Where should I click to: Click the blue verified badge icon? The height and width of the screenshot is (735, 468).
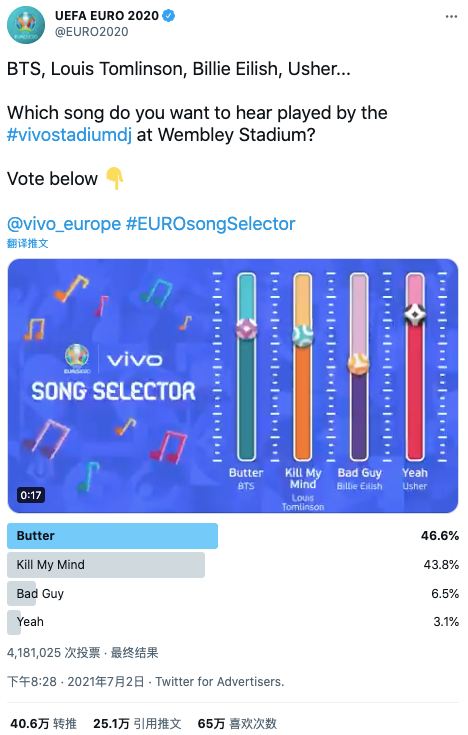pos(169,16)
